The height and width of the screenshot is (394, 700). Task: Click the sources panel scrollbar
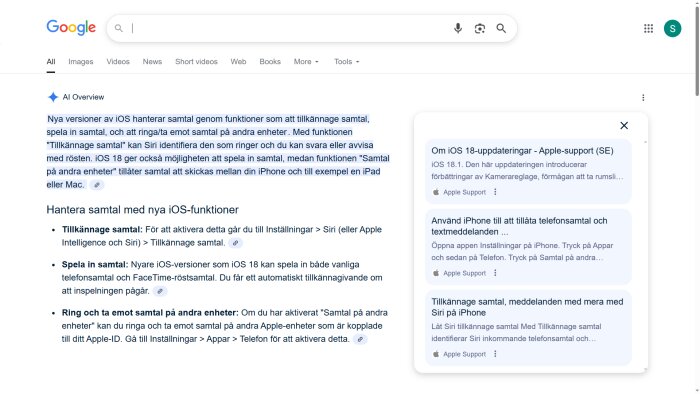point(645,256)
